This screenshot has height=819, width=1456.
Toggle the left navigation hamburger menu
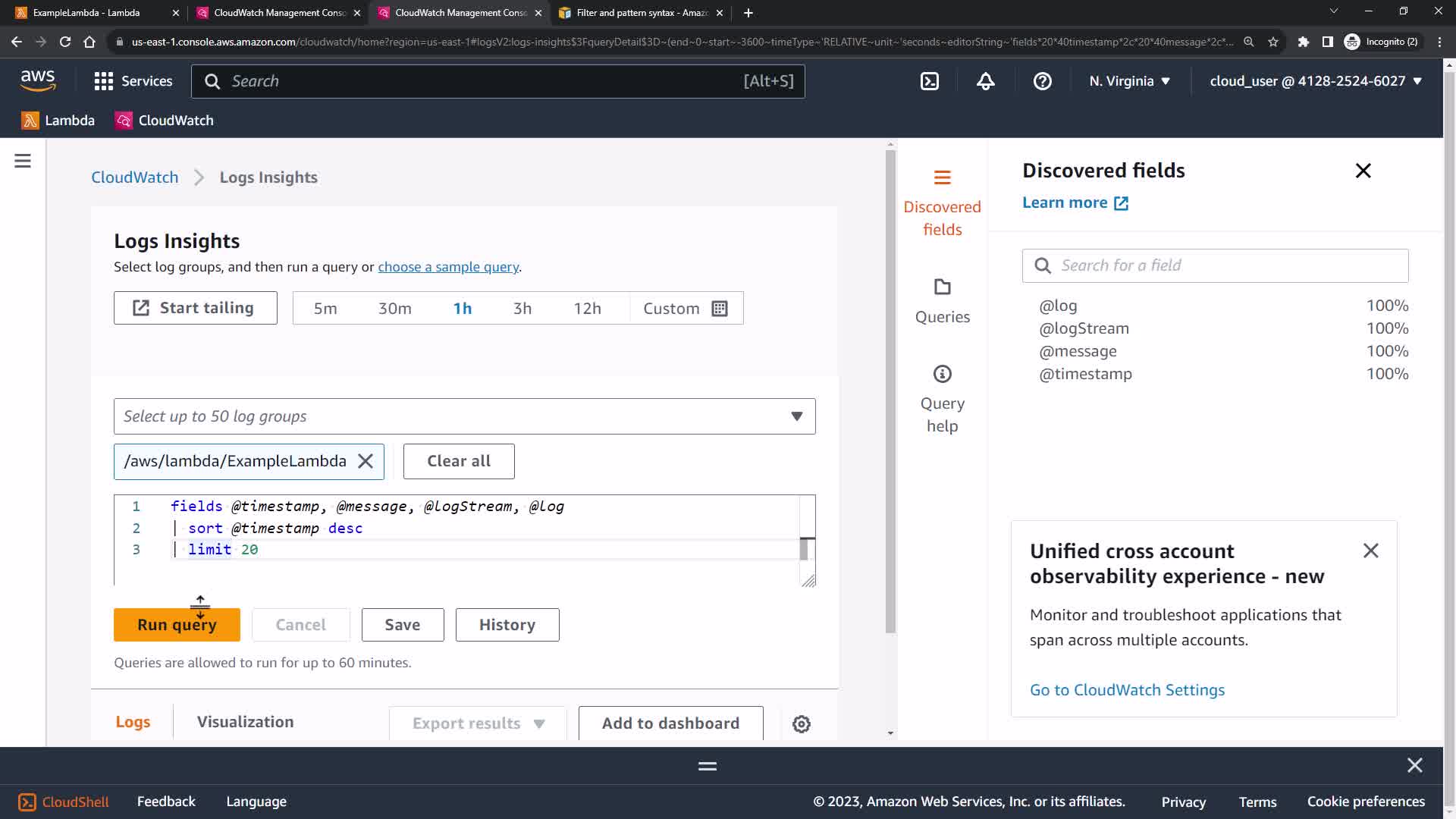(x=23, y=161)
